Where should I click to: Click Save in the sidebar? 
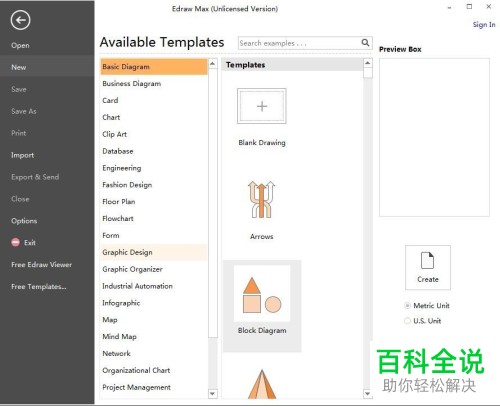click(x=19, y=89)
